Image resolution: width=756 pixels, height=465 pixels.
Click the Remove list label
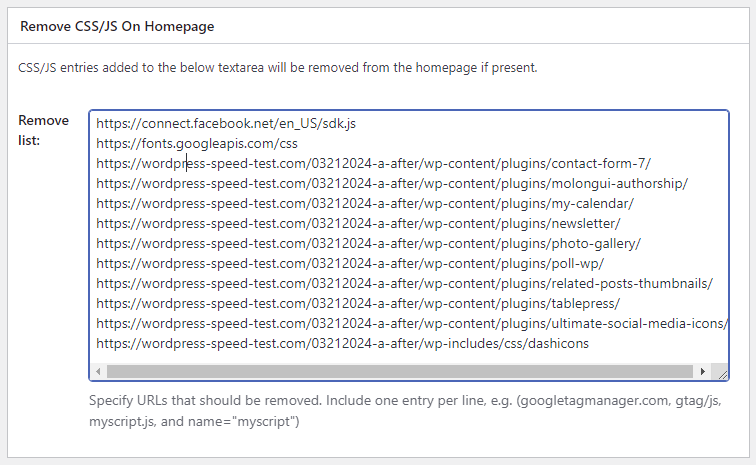coord(43,130)
